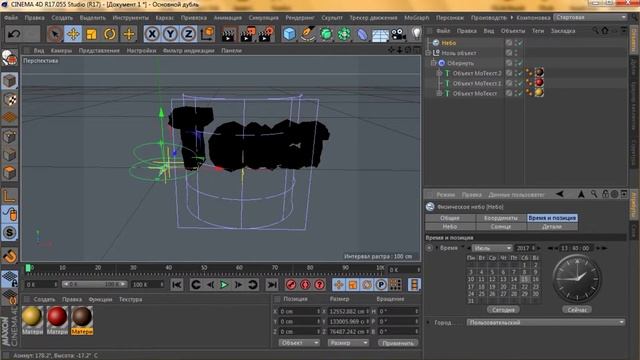
Task: Toggle the snap S icon
Action: pos(9,233)
